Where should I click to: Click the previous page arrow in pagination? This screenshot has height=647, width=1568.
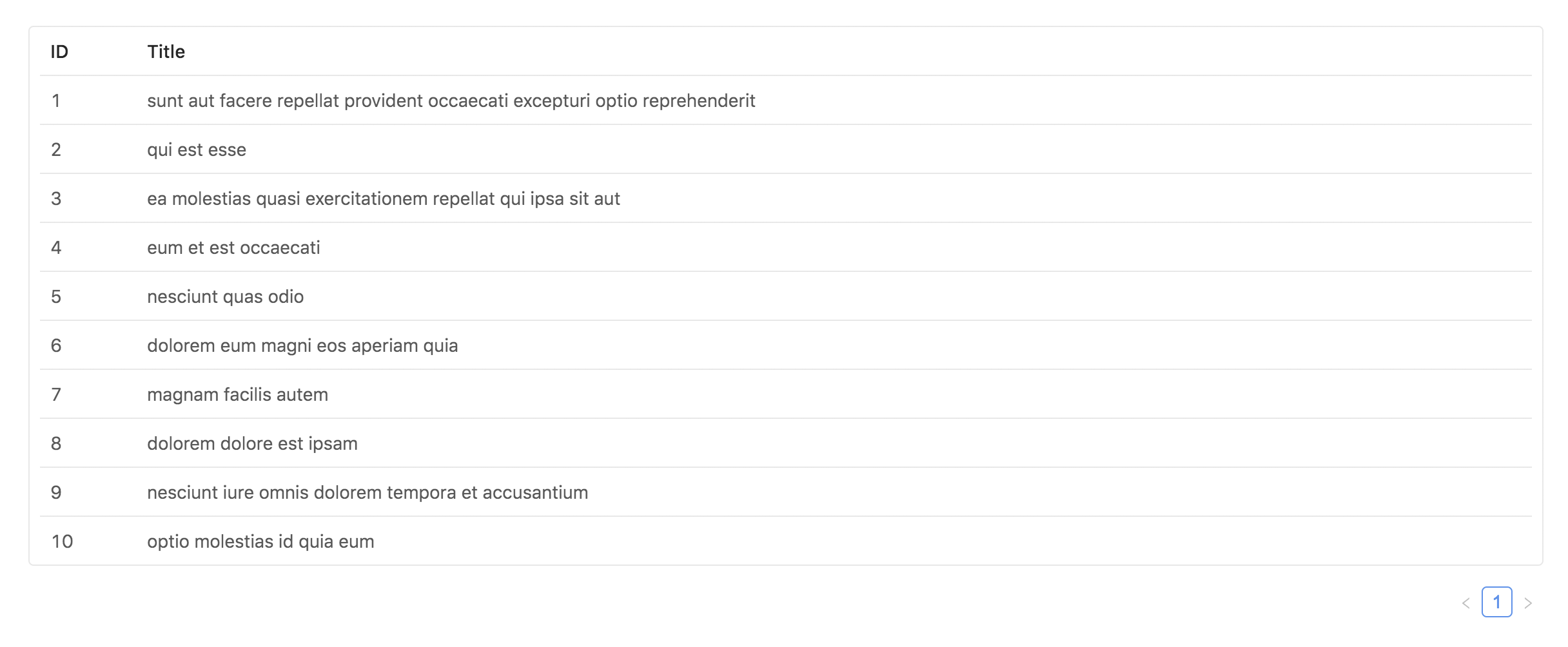[1466, 603]
